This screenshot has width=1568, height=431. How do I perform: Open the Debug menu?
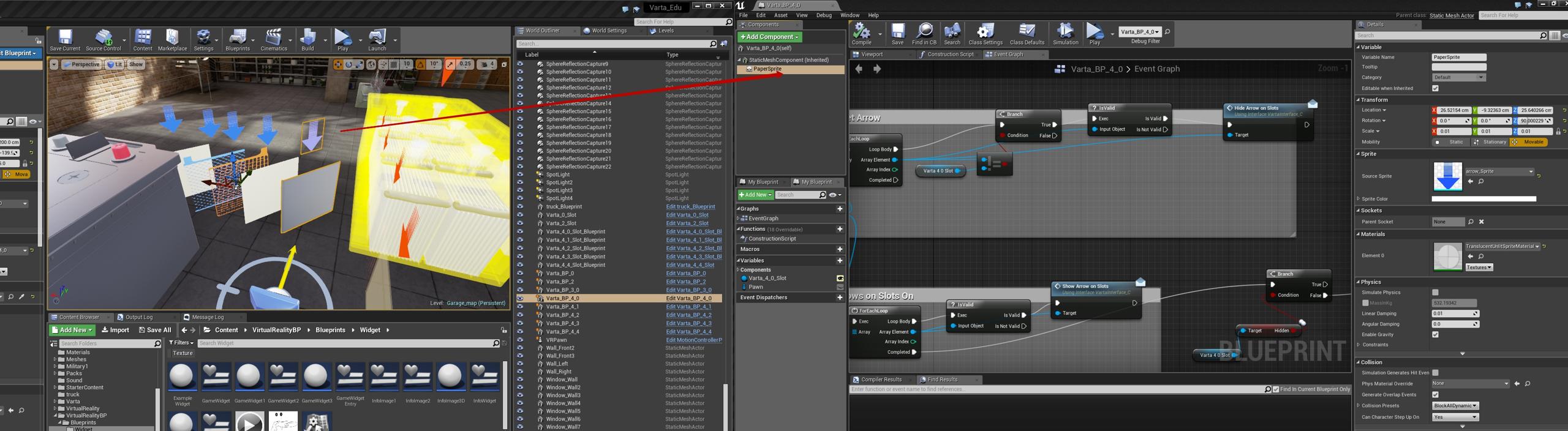tap(823, 15)
